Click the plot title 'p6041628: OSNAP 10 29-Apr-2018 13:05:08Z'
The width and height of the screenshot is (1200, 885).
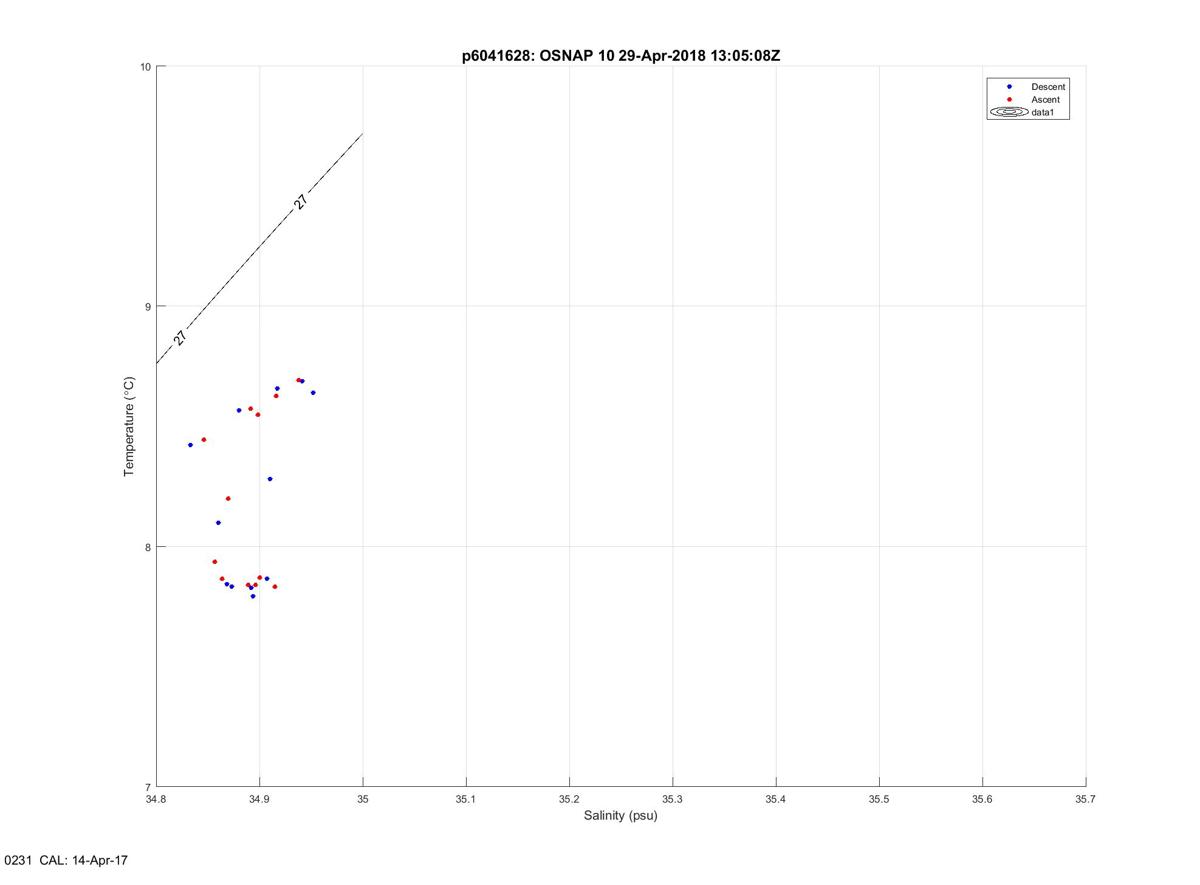point(620,56)
